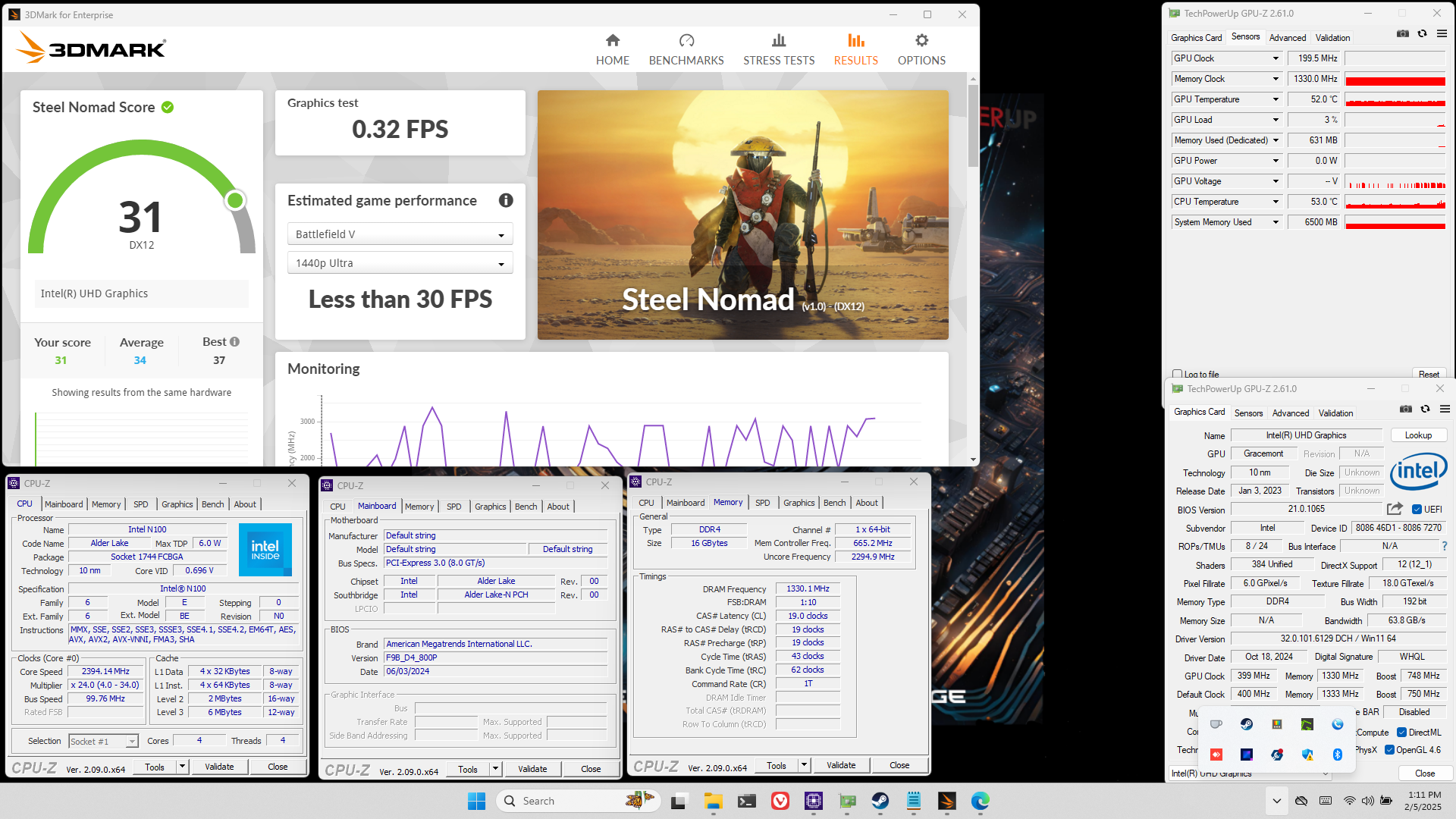Open Tools dropdown arrow in CPU-Z Memory window
The image size is (1456, 819).
[805, 765]
